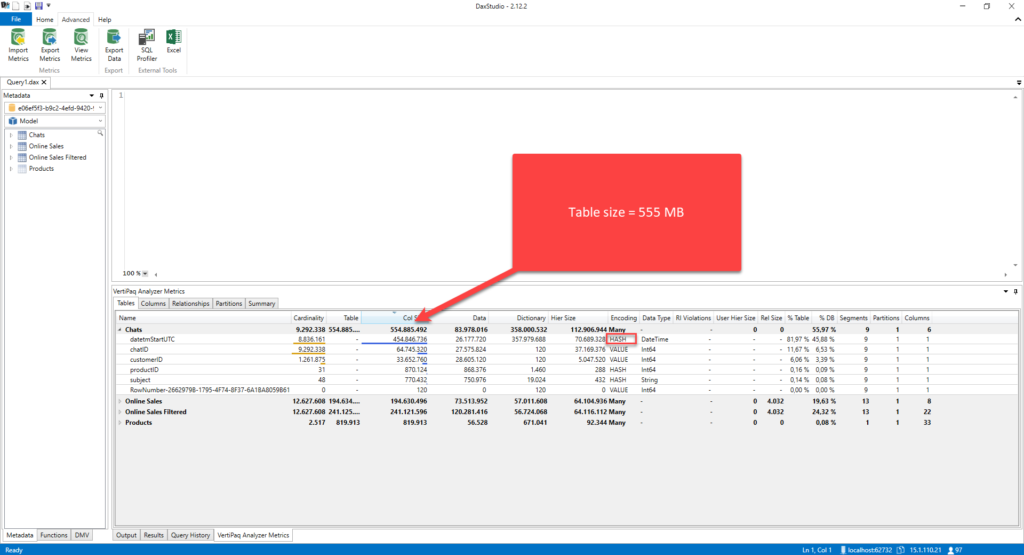This screenshot has width=1024, height=555.
Task: Select the Tables metrics tab
Action: tap(125, 303)
